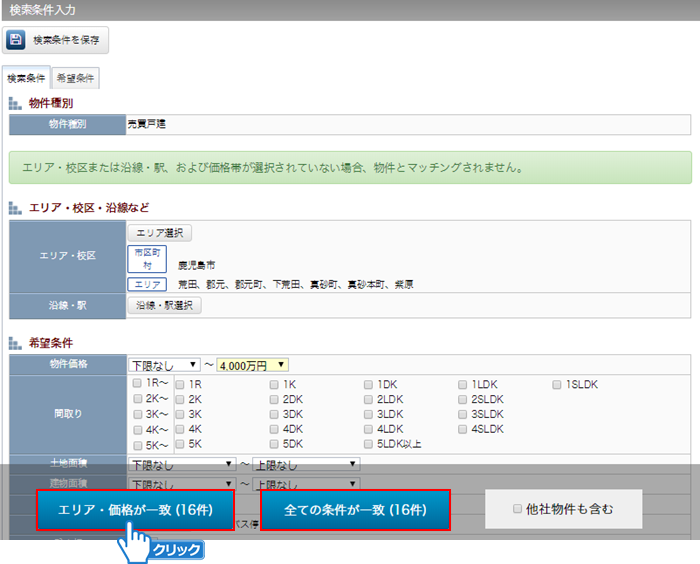Enable 他社物件も含む checkbox

517,509
